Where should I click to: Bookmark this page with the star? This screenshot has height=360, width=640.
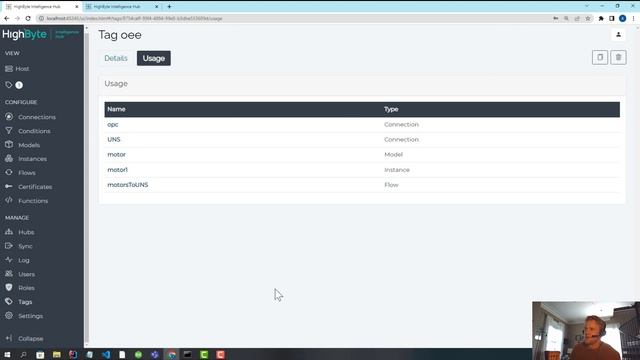coord(588,18)
